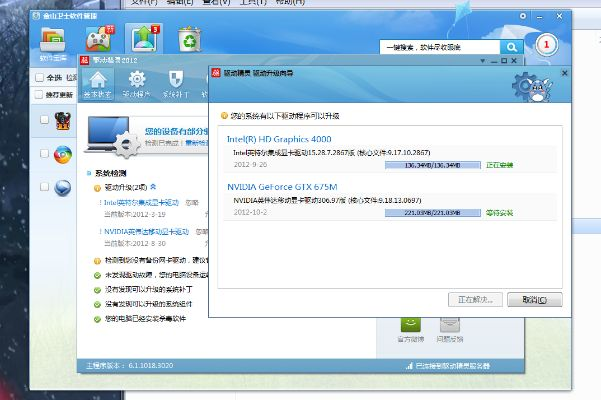Click the re-detect link beside detection complete
Viewport: 601px width, 400px height.
tap(196, 143)
